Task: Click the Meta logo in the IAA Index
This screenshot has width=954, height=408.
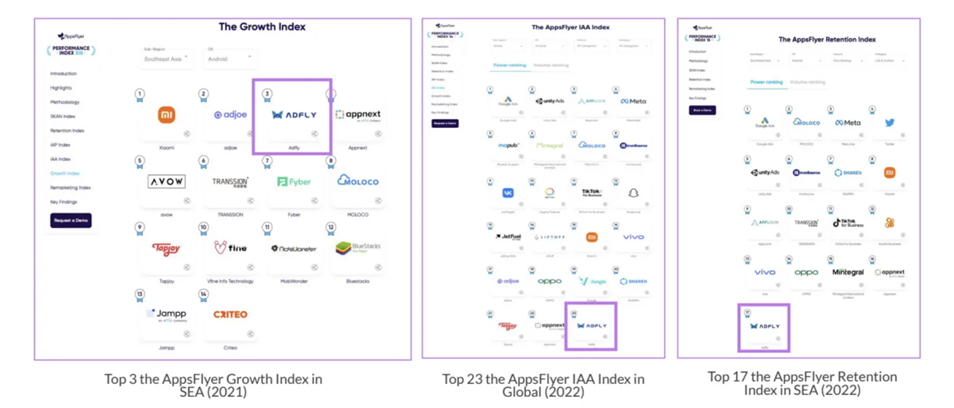Action: click(x=633, y=101)
